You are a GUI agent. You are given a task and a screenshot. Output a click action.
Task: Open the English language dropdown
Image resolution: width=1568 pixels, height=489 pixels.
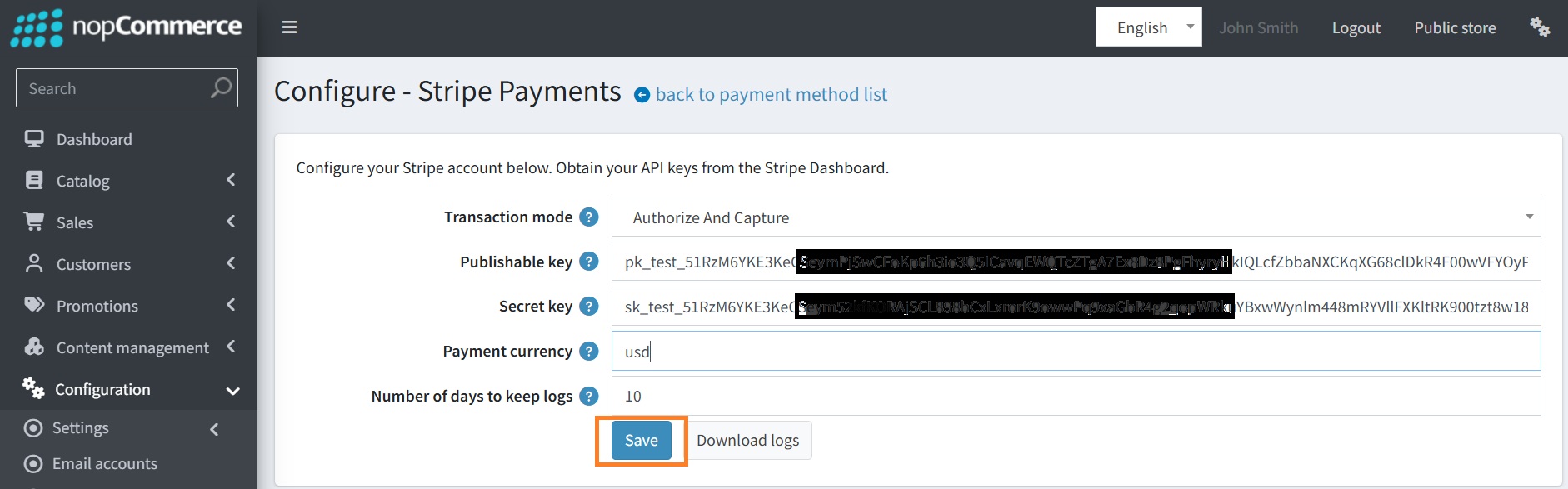(1148, 27)
